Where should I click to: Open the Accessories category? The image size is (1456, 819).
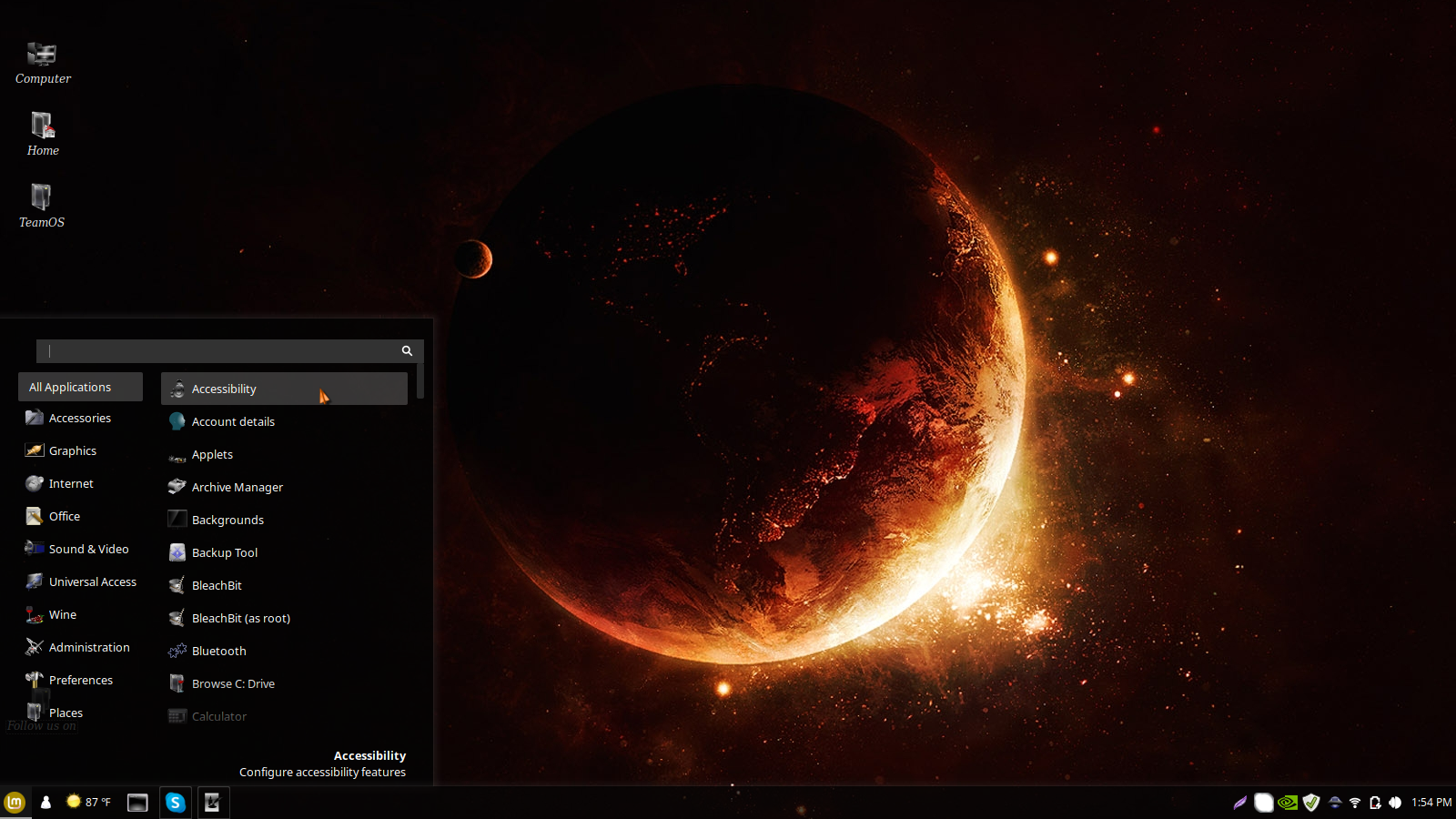tap(80, 418)
